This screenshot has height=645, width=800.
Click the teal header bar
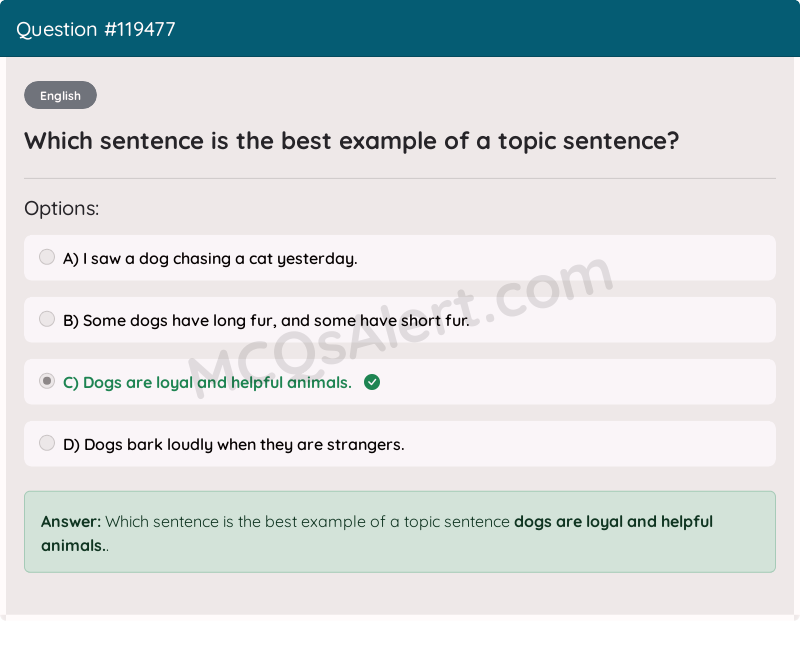coord(500,29)
